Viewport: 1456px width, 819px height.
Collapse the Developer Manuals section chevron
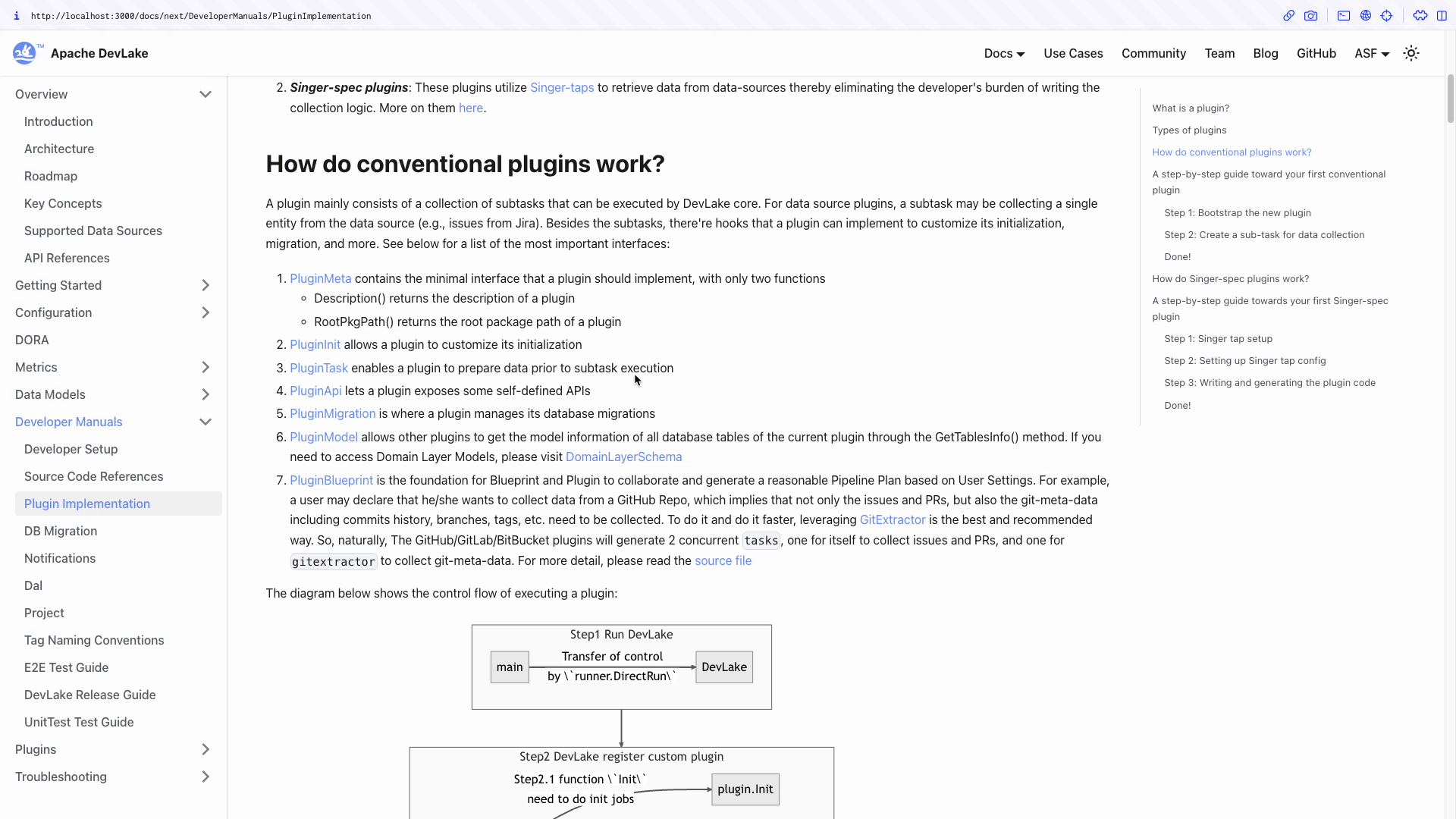[x=205, y=422]
